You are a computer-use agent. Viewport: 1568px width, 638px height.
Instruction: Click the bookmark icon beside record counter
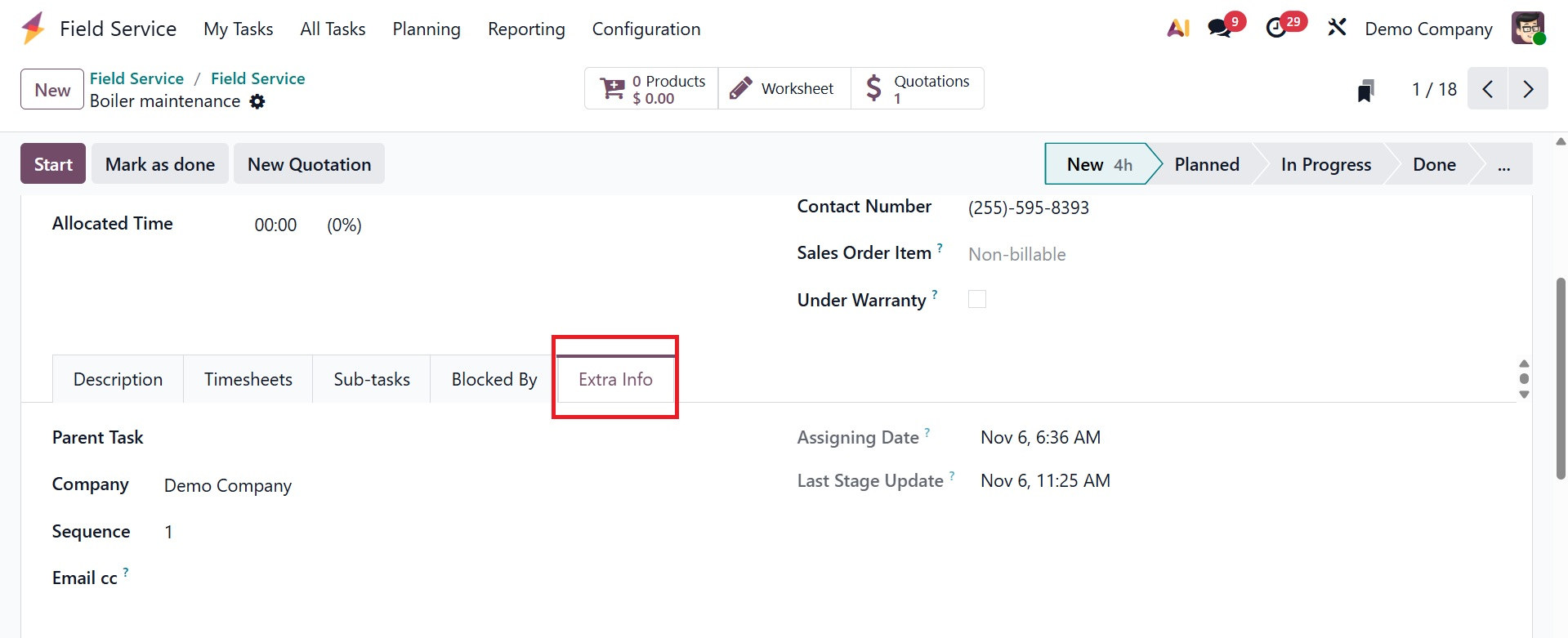(x=1365, y=90)
